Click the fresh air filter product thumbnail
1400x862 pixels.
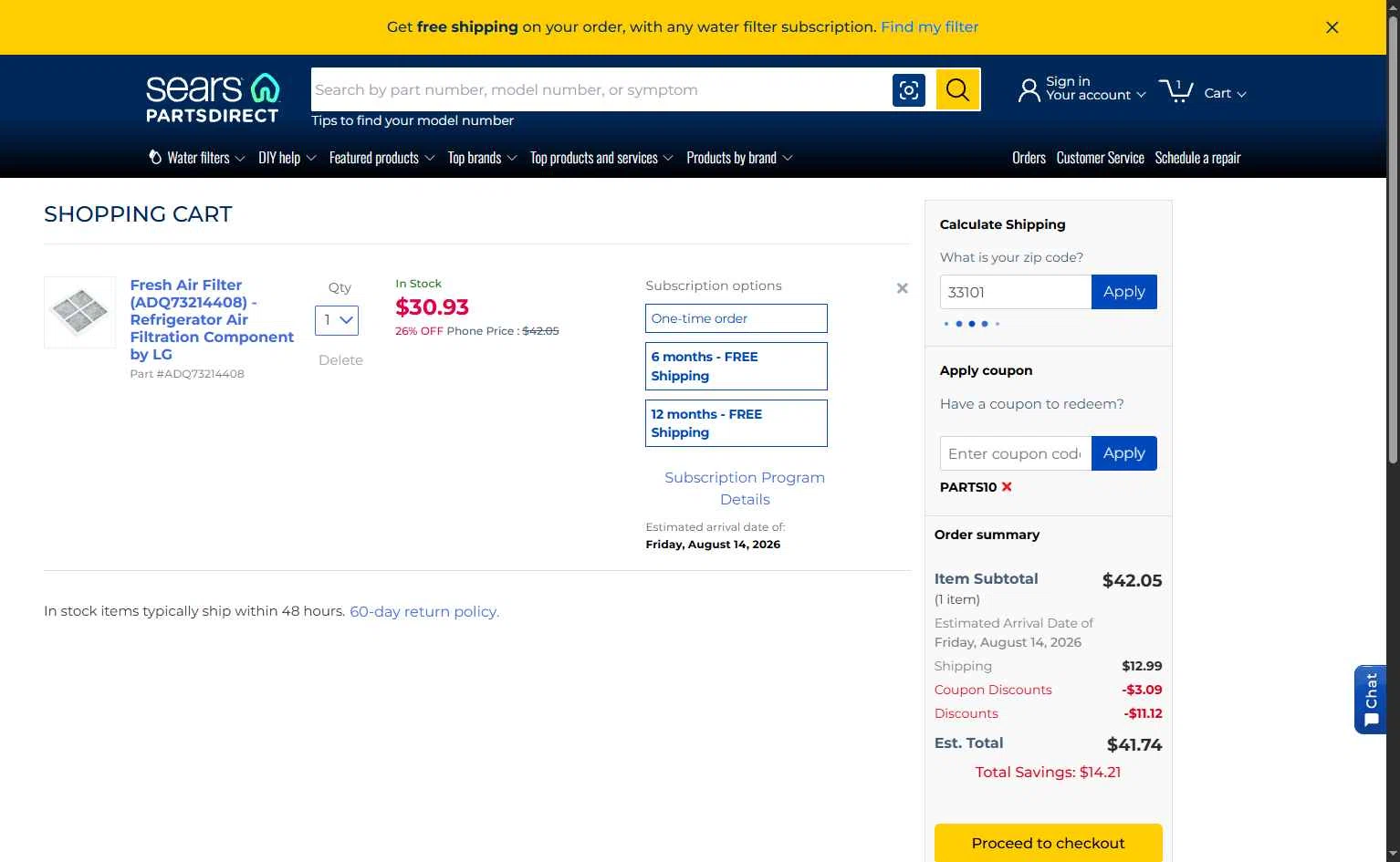pyautogui.click(x=80, y=312)
